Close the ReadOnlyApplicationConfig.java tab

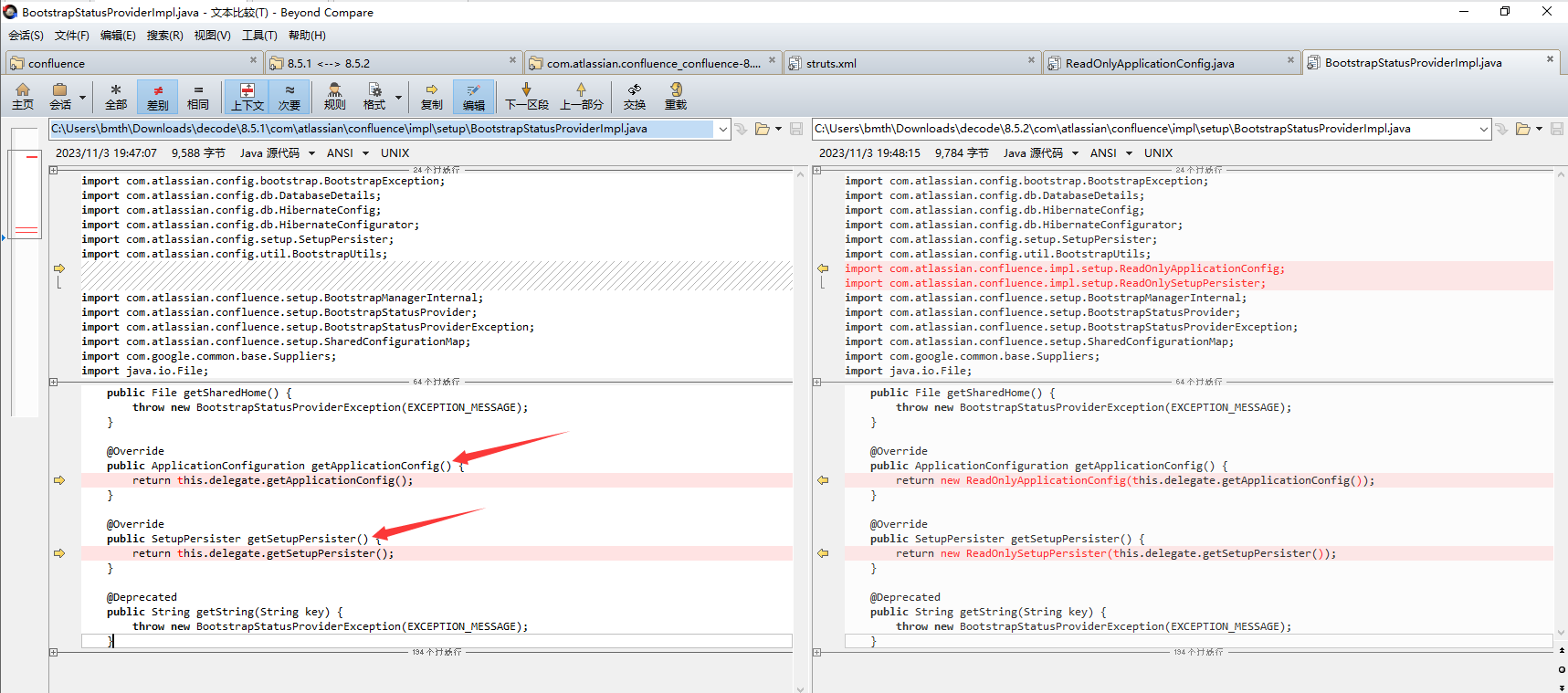[1290, 60]
